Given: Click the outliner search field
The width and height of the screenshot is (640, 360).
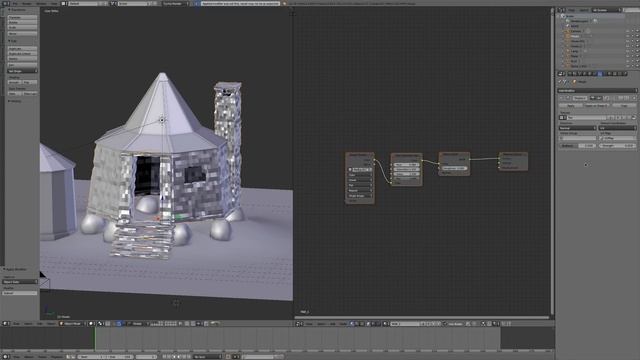Looking at the screenshot, I should pyautogui.click(x=632, y=10).
